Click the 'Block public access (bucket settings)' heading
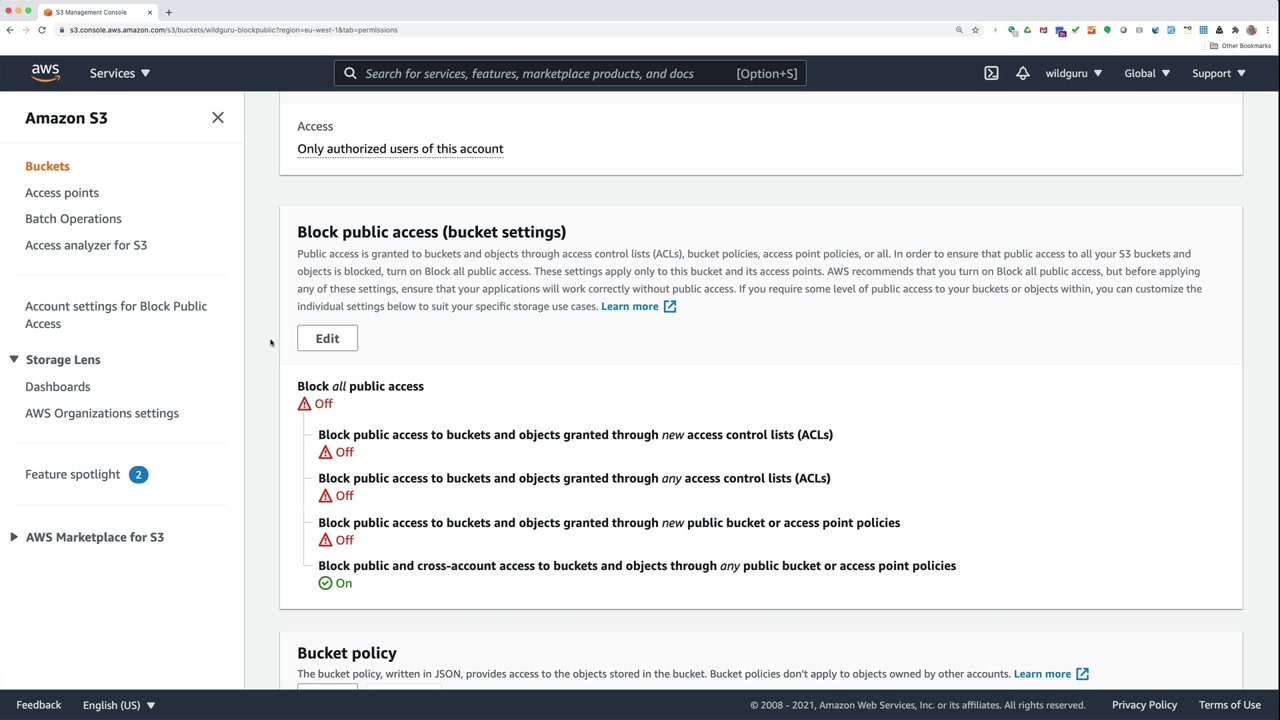The image size is (1280, 720). point(431,232)
